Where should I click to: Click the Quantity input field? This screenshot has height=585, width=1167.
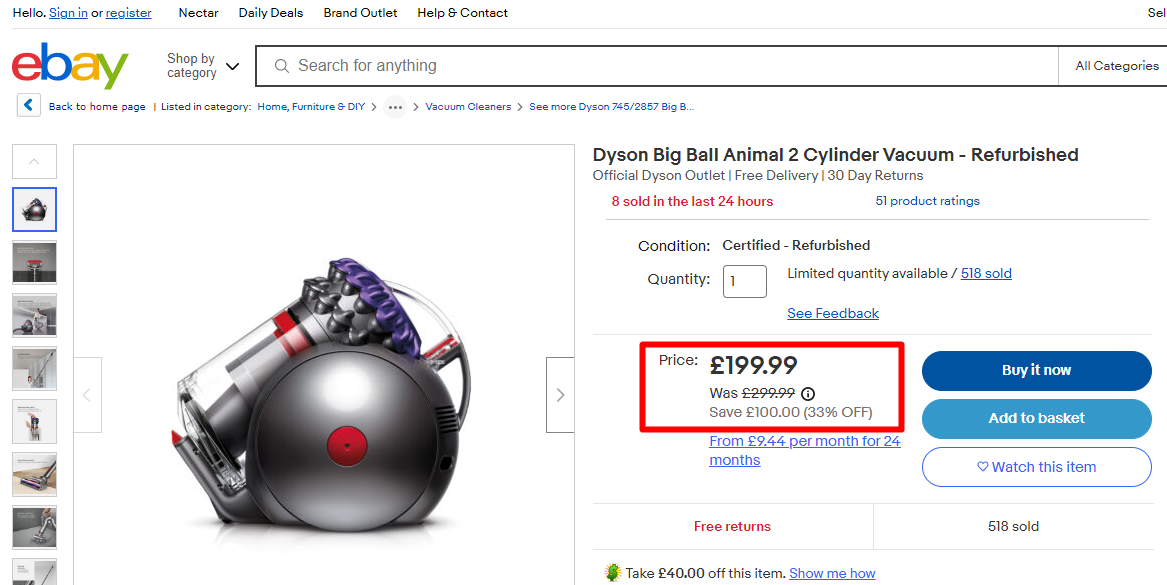click(744, 281)
